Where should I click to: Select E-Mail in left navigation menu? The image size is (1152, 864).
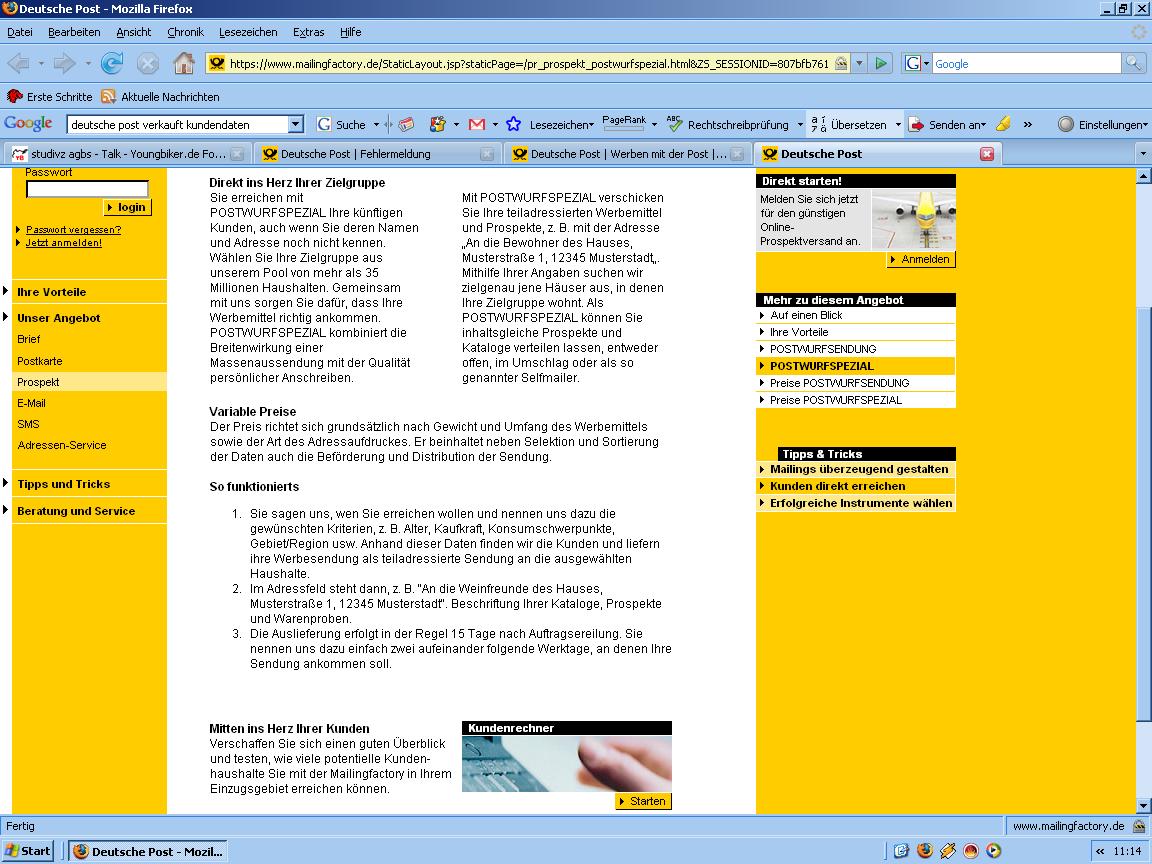pos(31,403)
